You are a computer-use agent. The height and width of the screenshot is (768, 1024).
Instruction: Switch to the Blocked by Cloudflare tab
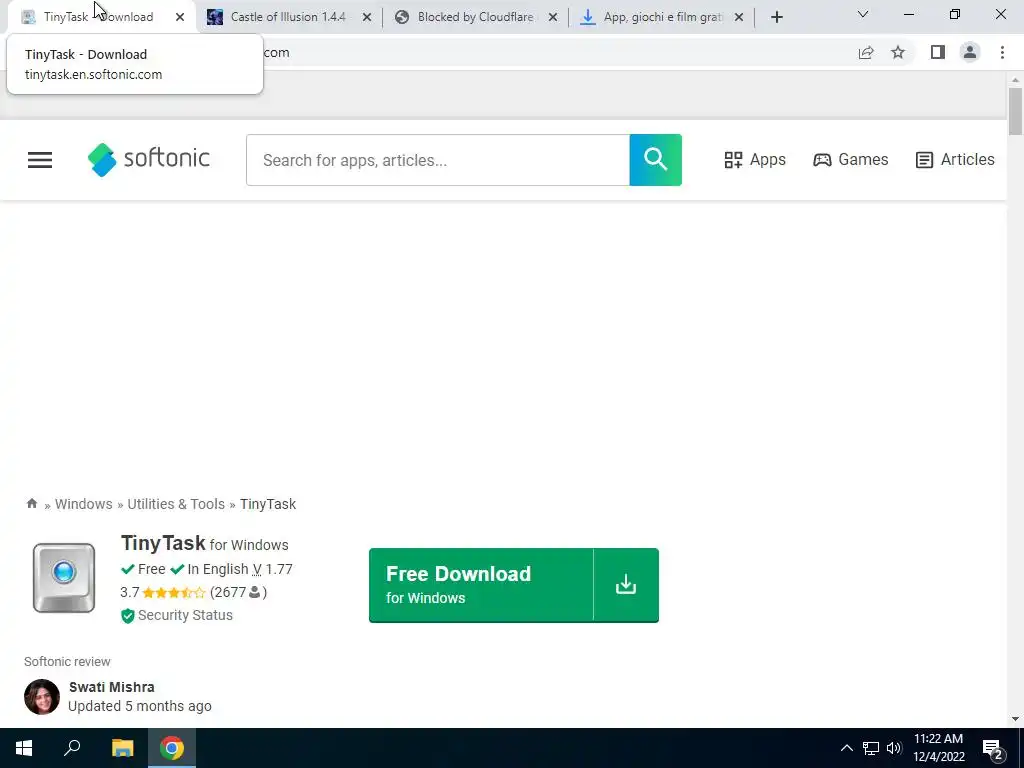pyautogui.click(x=475, y=17)
